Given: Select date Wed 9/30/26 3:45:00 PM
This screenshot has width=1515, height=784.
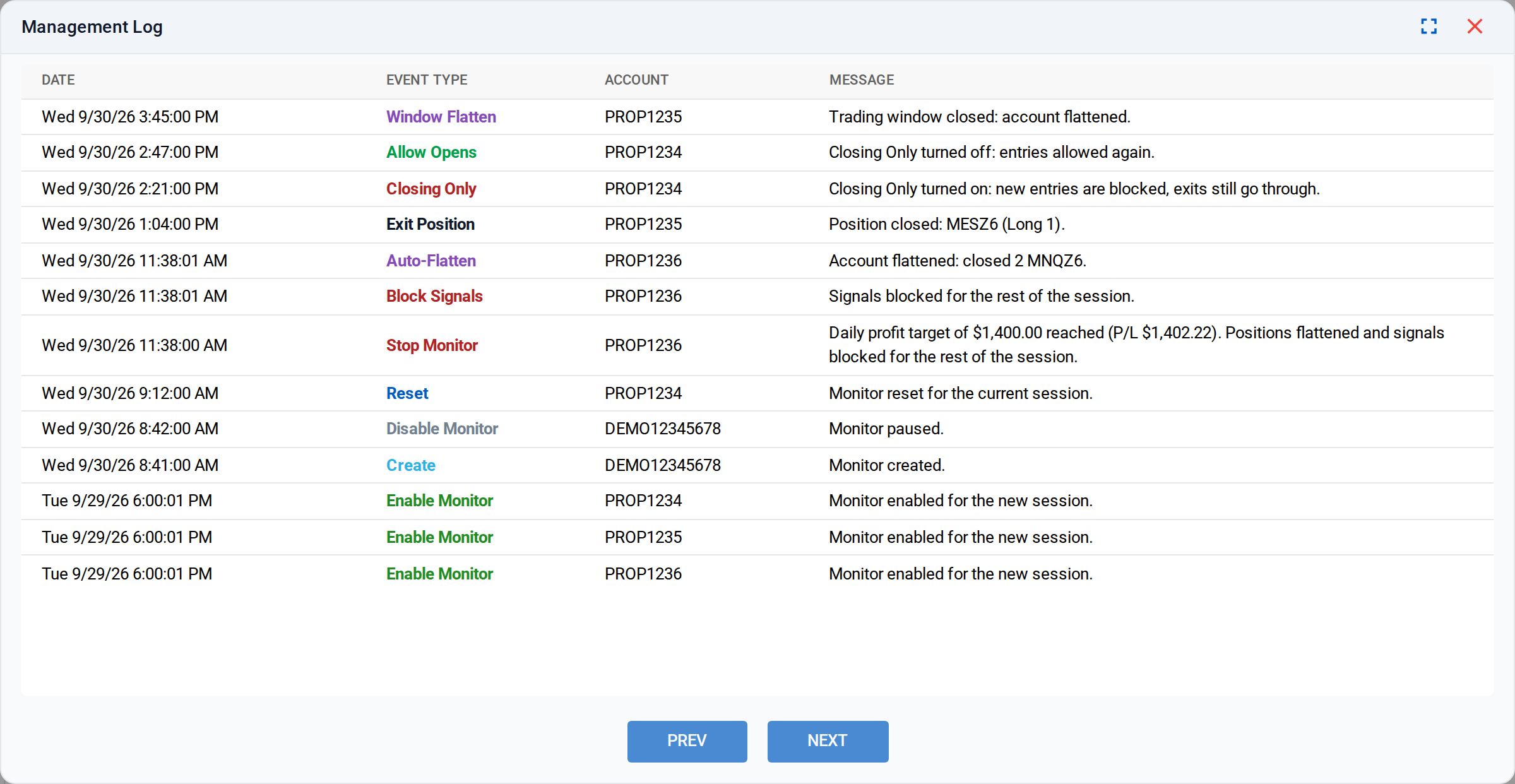Looking at the screenshot, I should pos(130,117).
